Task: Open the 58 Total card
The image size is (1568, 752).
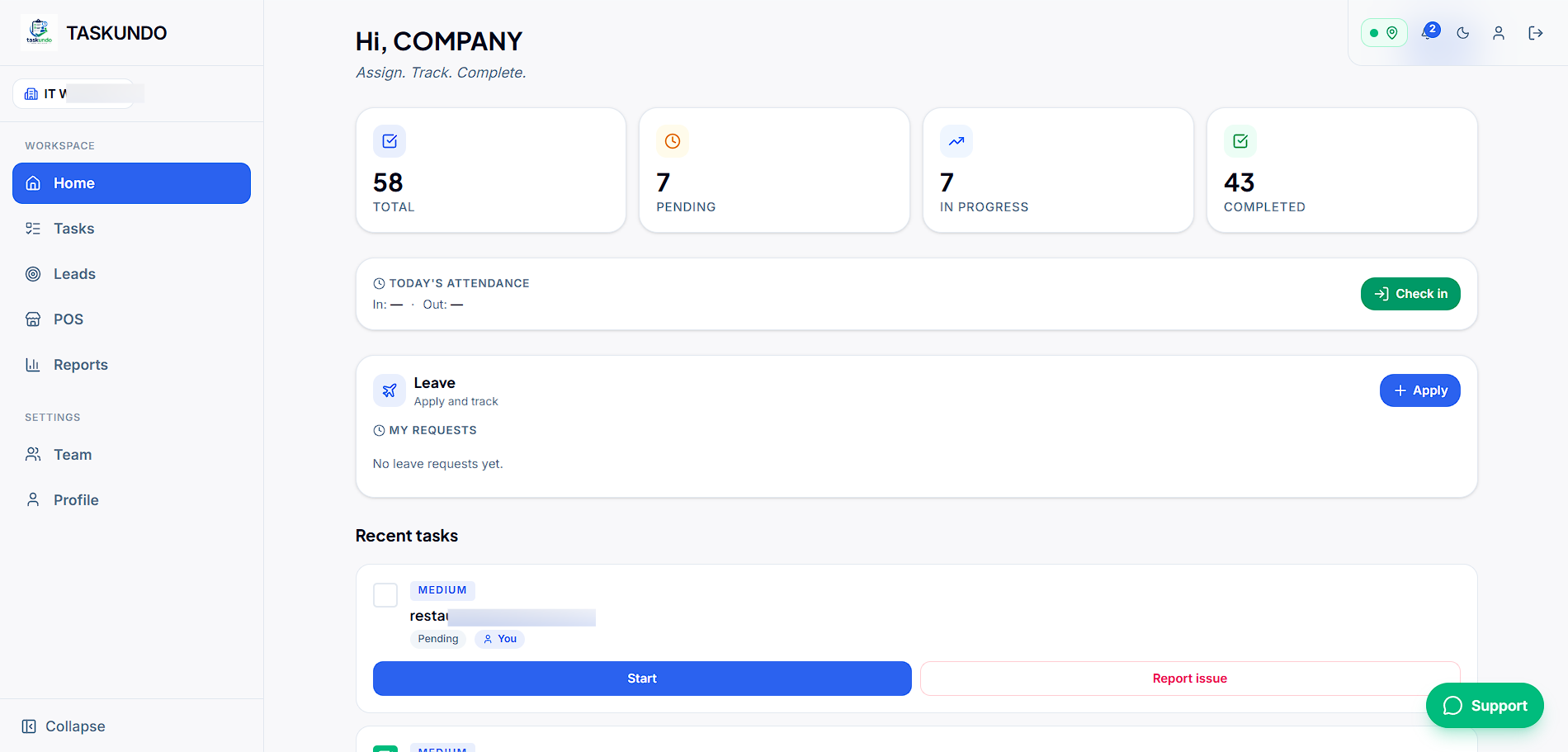Action: point(491,170)
